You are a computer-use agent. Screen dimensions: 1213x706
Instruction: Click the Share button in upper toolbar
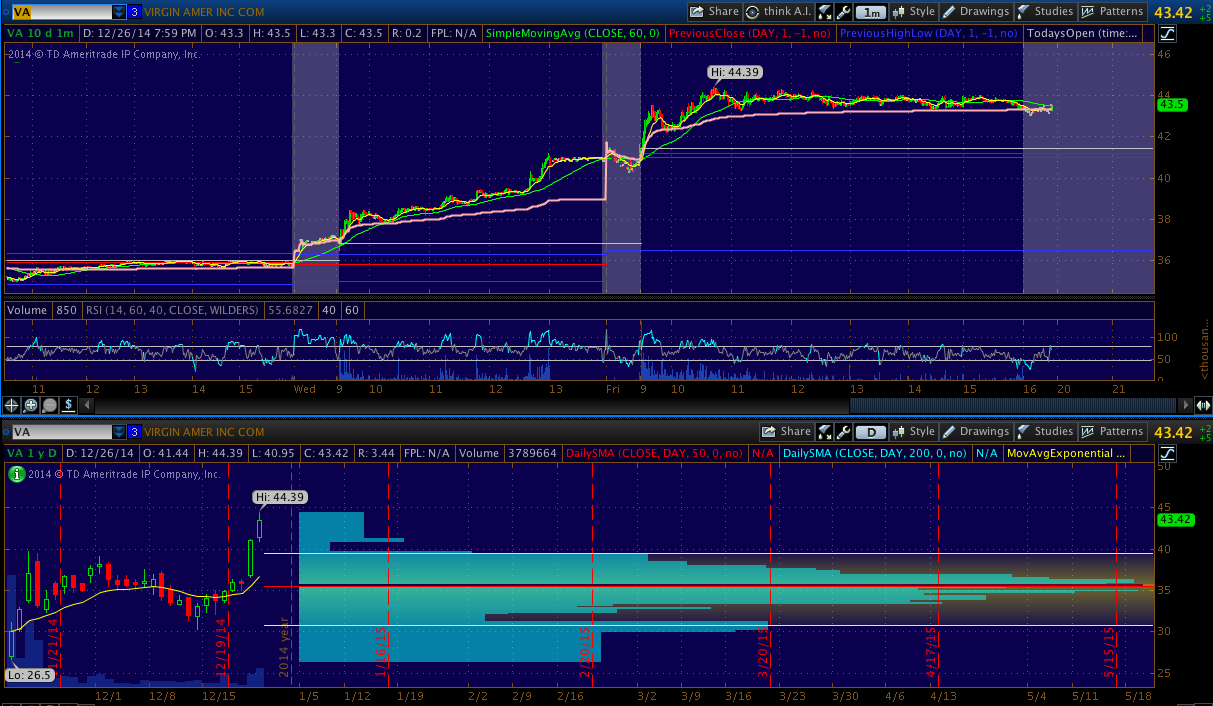pos(714,12)
